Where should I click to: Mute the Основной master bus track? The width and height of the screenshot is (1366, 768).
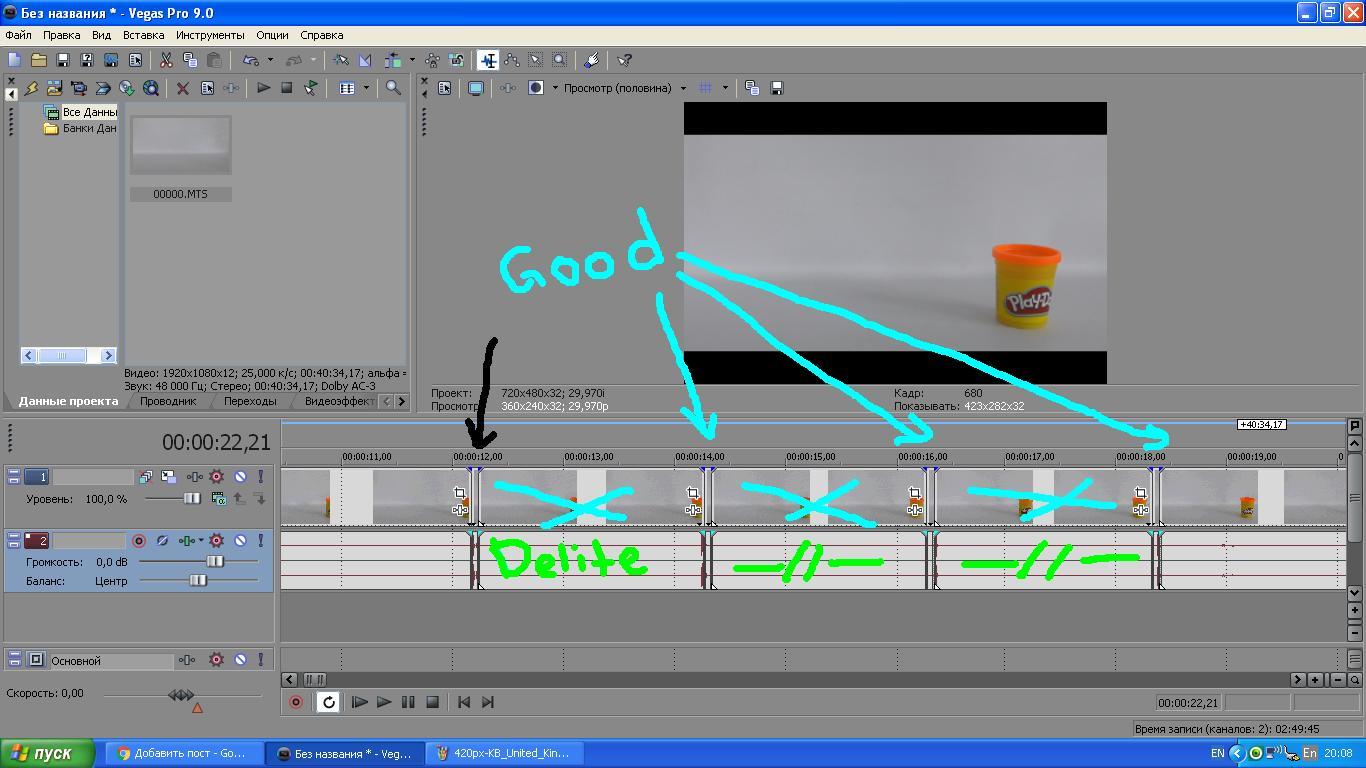(x=240, y=660)
